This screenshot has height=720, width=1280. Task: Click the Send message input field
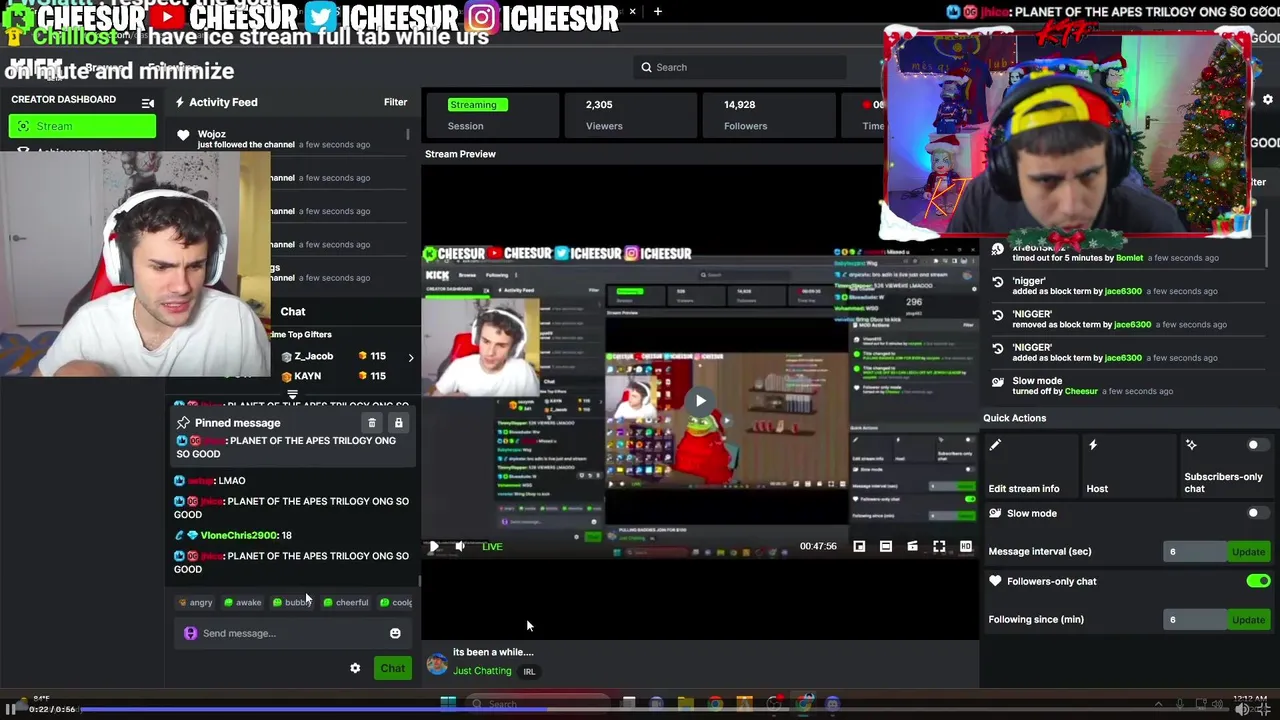click(291, 633)
